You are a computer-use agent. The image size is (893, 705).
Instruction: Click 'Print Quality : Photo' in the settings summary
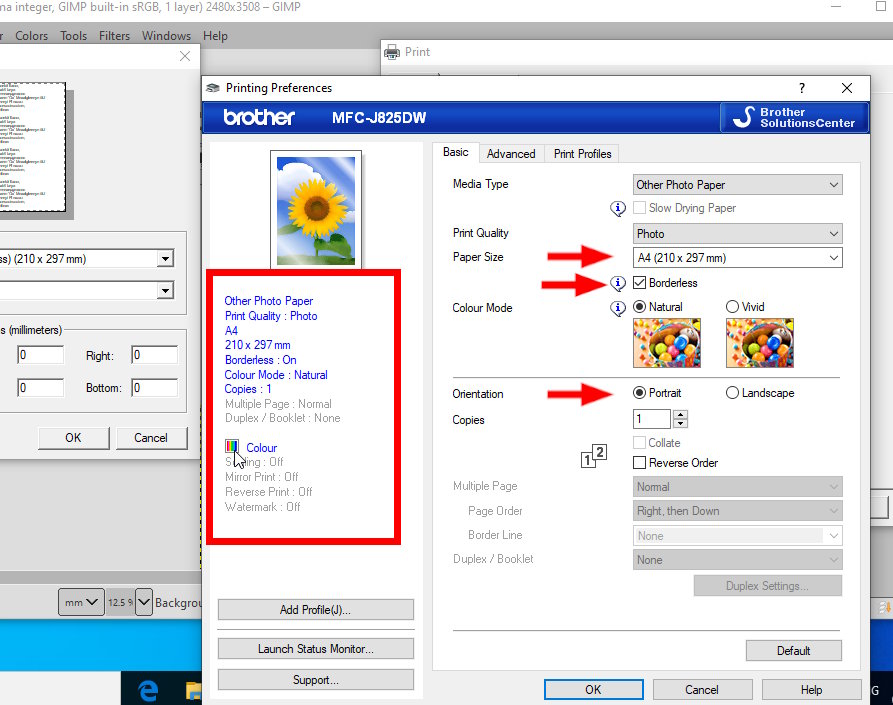coord(271,316)
